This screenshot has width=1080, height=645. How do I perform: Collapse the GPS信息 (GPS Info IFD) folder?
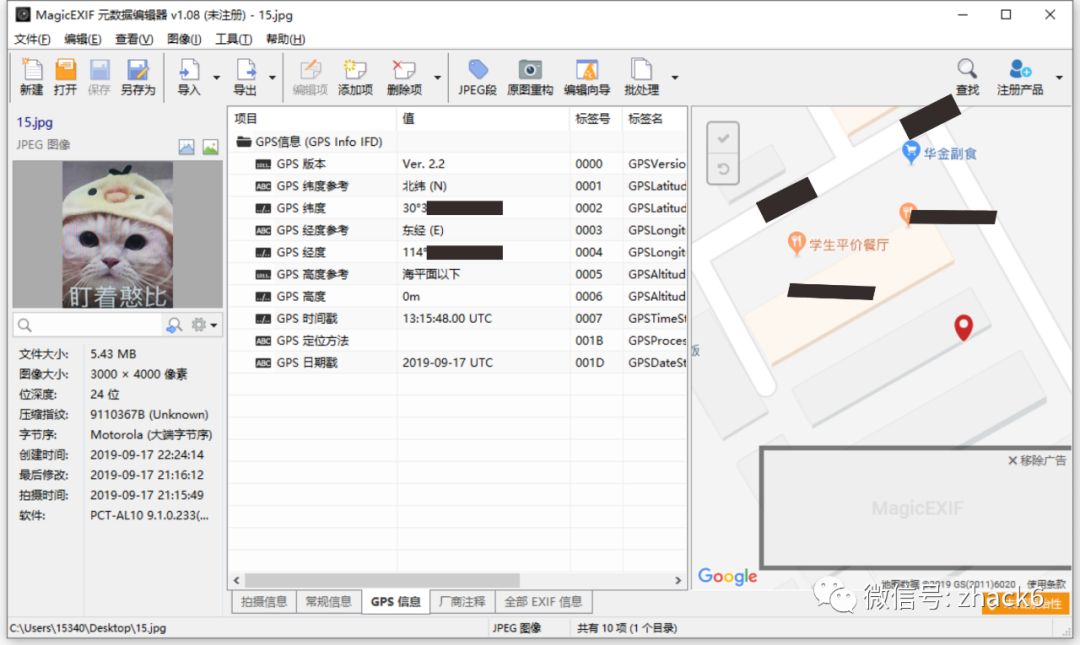coord(243,142)
